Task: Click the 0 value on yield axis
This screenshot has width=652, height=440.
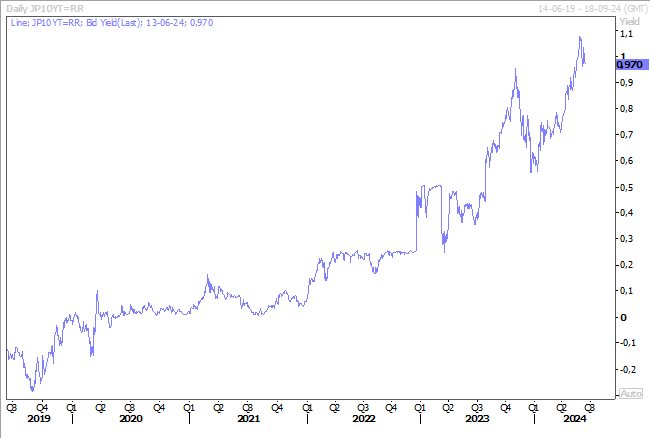Action: pyautogui.click(x=624, y=317)
